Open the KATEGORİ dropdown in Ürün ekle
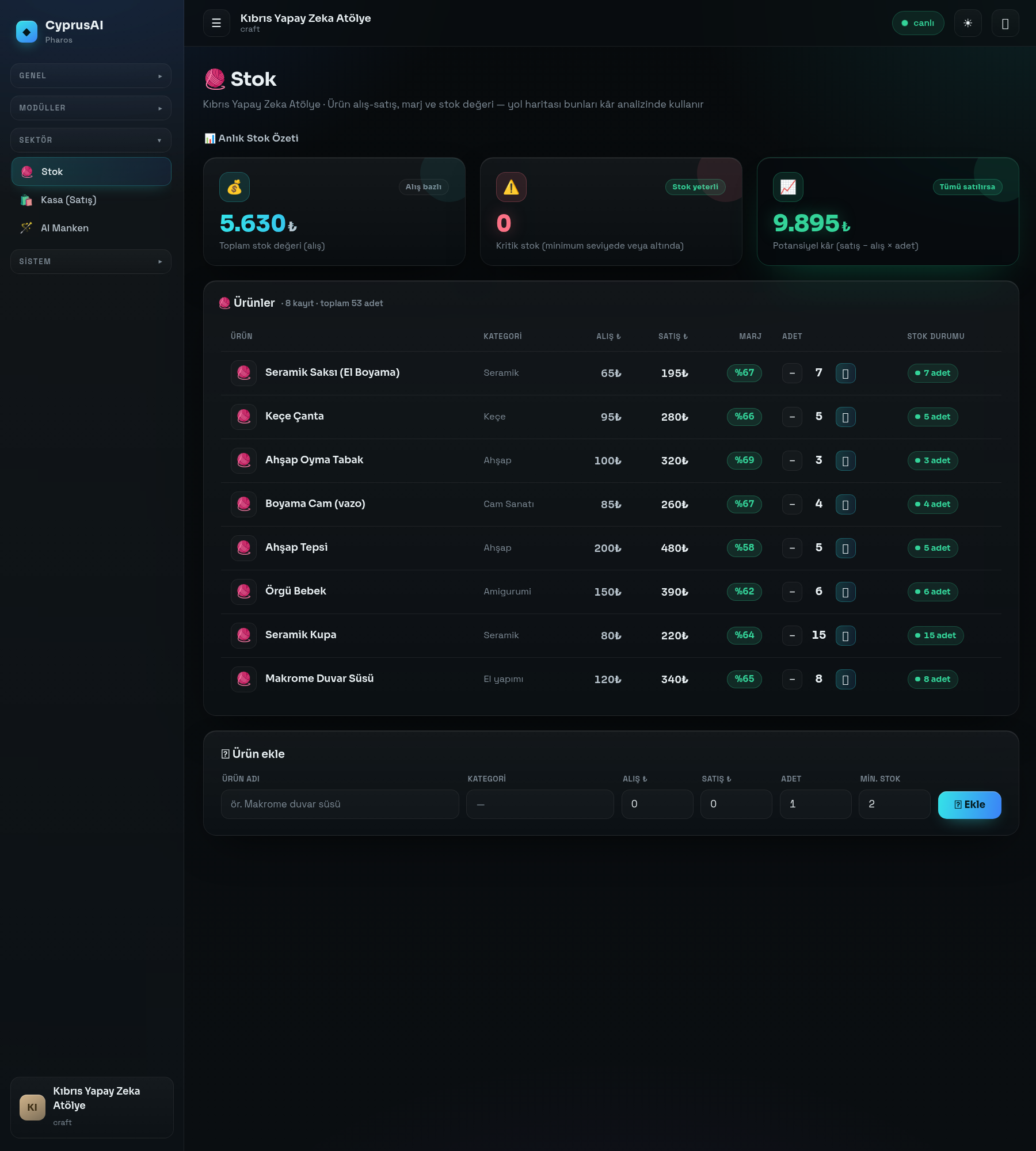Screen dimensions: 1036x1151 (x=540, y=804)
